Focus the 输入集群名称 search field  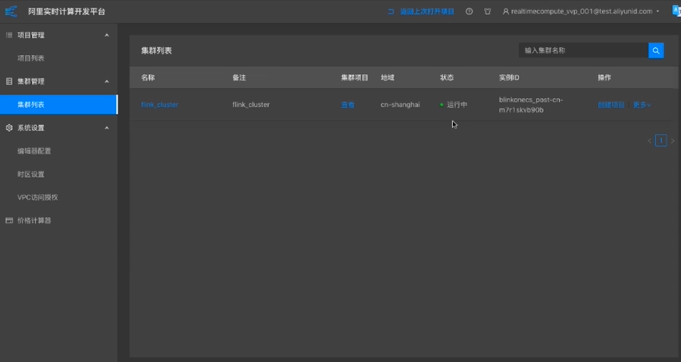click(583, 50)
